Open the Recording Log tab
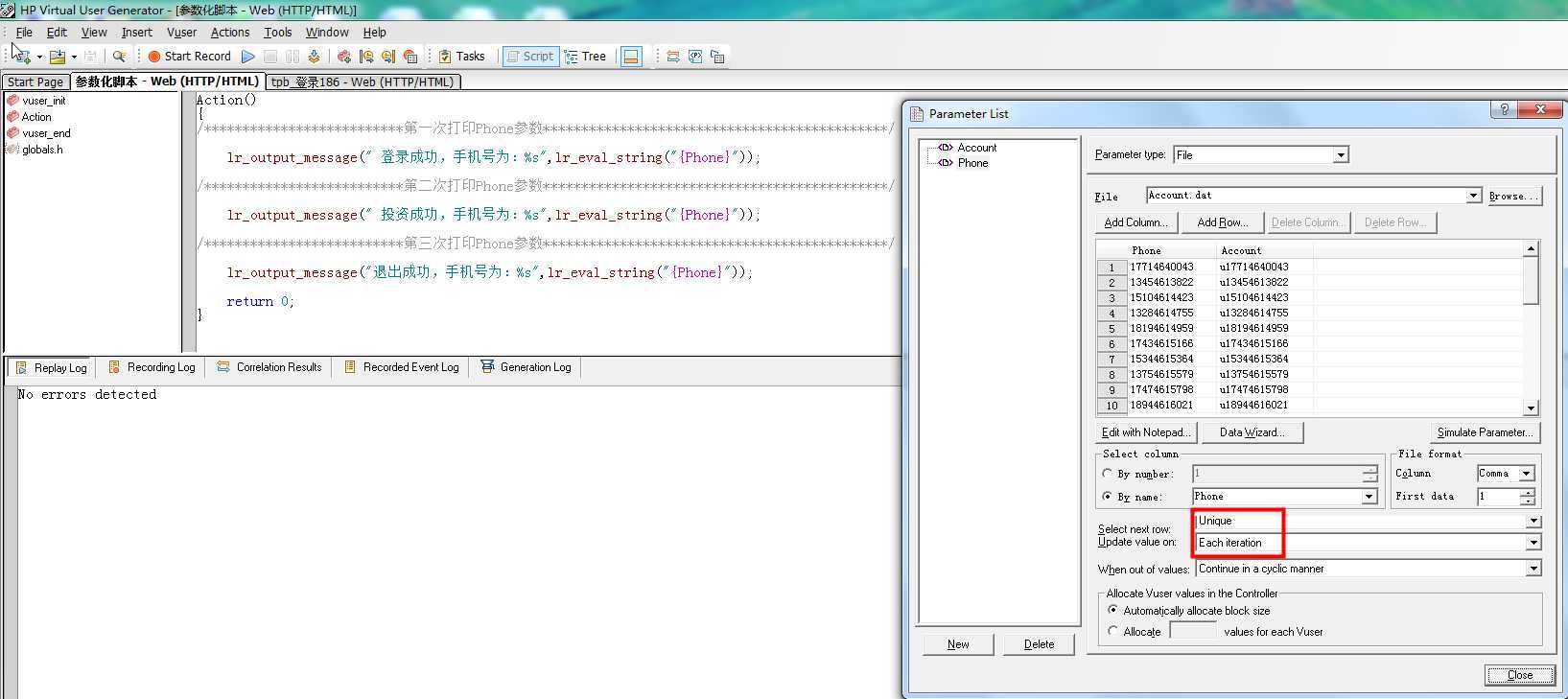 (152, 367)
